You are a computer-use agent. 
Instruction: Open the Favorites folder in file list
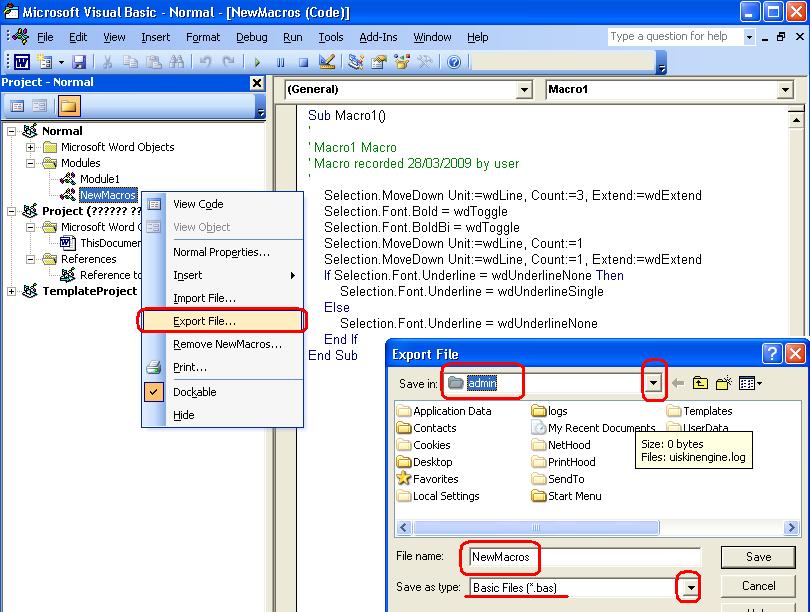[x=428, y=479]
